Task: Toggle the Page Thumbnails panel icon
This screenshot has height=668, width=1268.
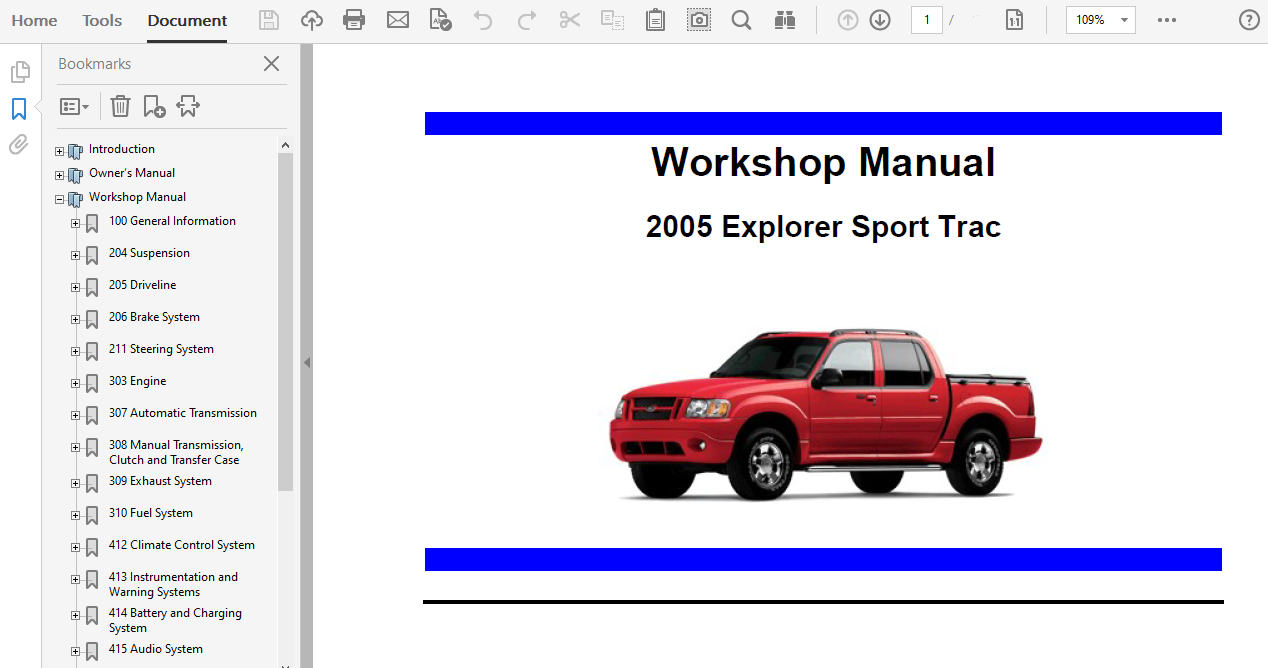Action: (x=19, y=72)
